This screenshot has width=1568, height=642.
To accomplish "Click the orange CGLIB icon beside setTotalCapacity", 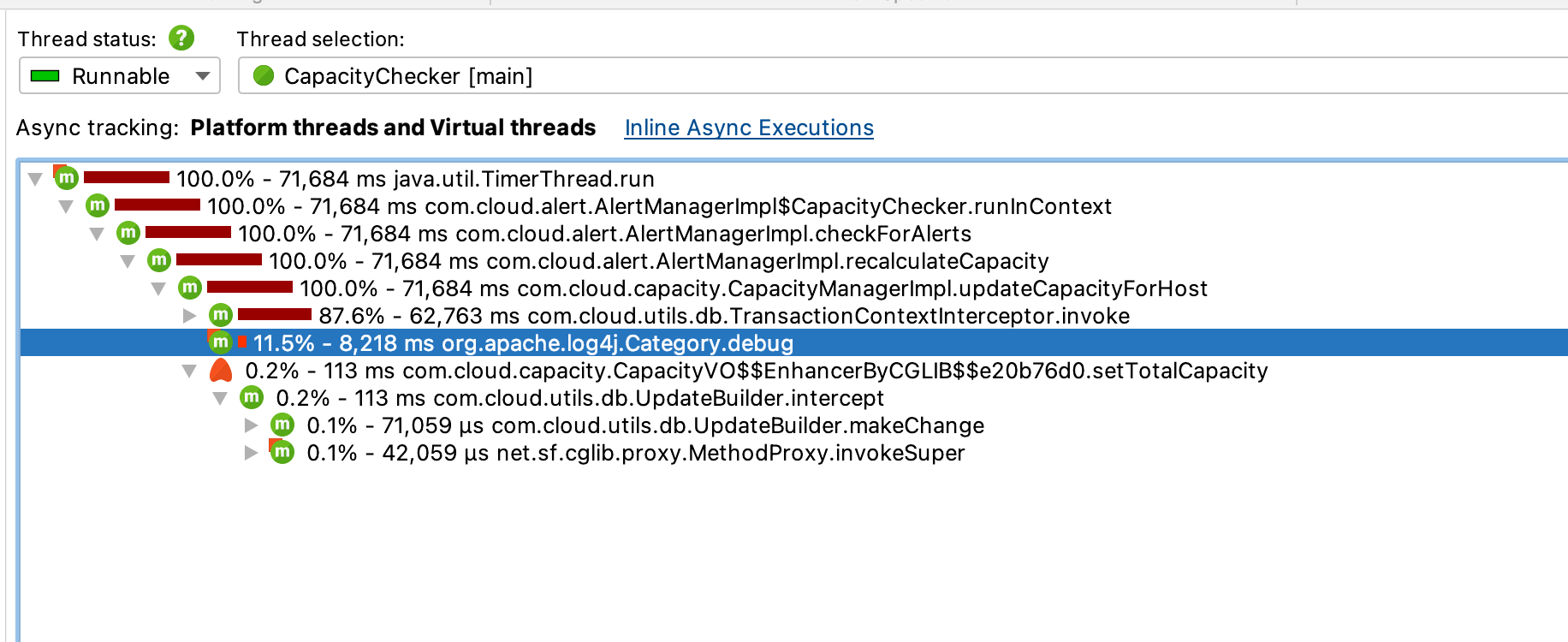I will coord(221,371).
